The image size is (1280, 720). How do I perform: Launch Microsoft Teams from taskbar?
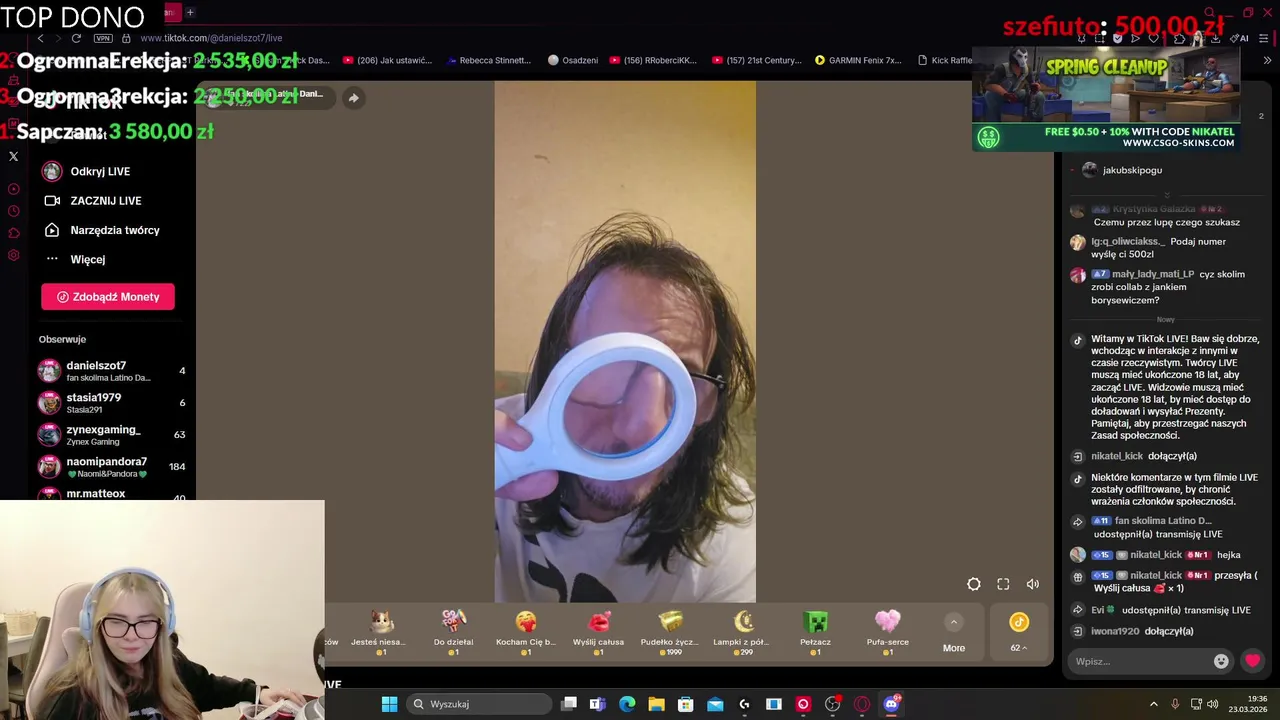(x=597, y=704)
